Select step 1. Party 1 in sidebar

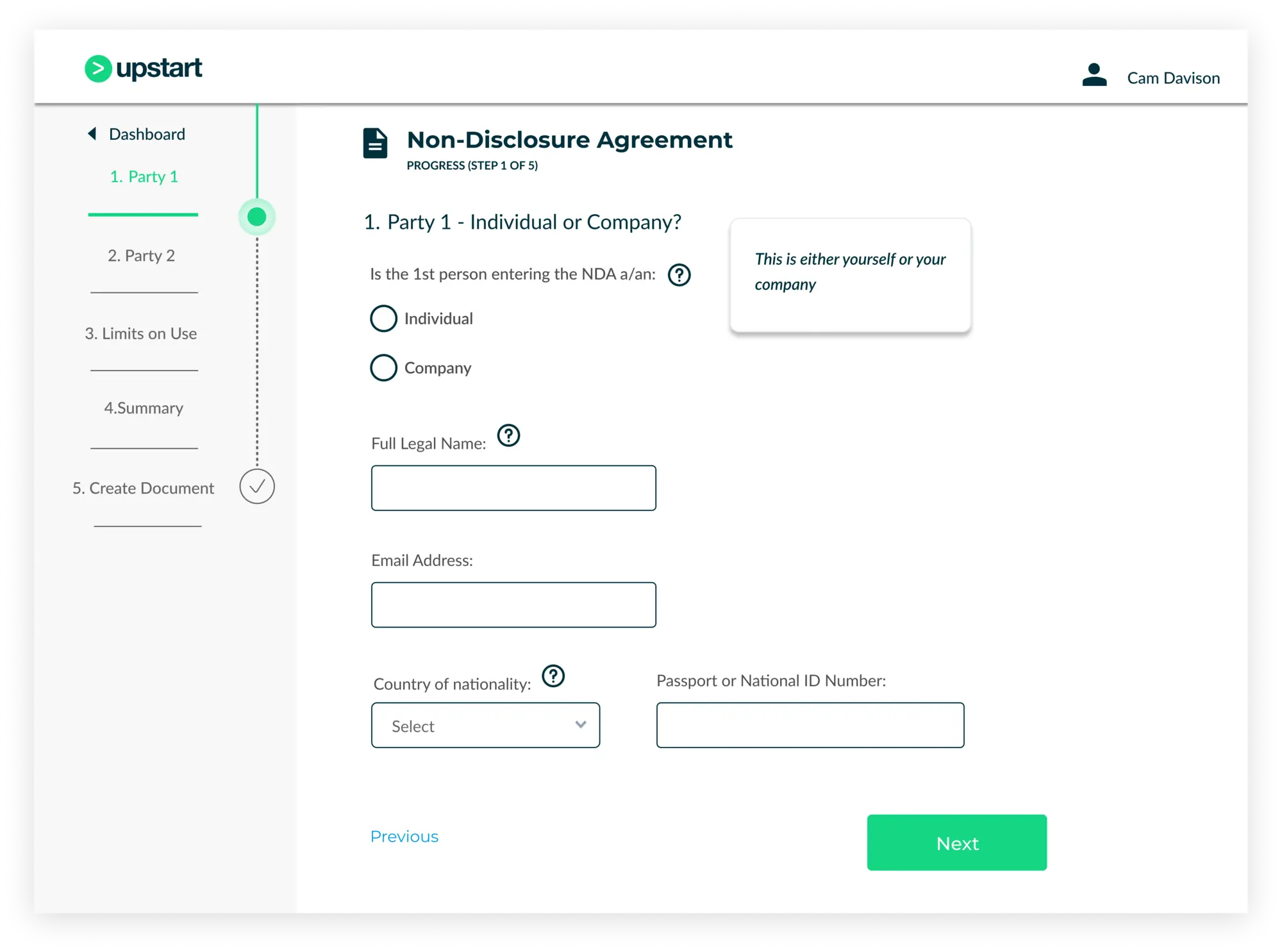click(x=144, y=176)
